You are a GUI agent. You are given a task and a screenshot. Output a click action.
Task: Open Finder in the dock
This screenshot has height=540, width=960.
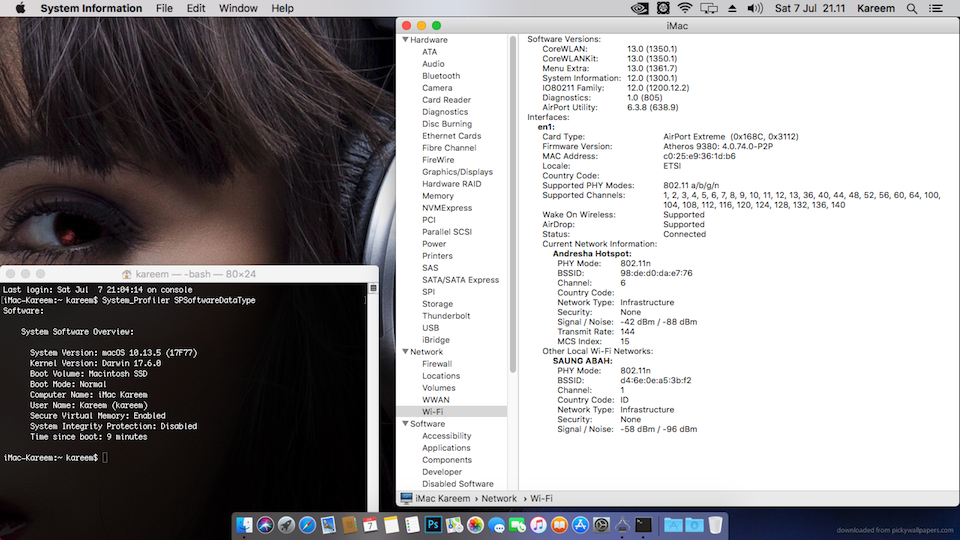tap(245, 524)
